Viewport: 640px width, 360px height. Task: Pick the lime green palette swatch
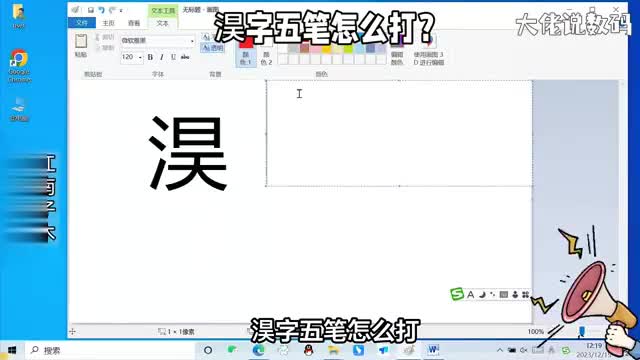(348, 49)
